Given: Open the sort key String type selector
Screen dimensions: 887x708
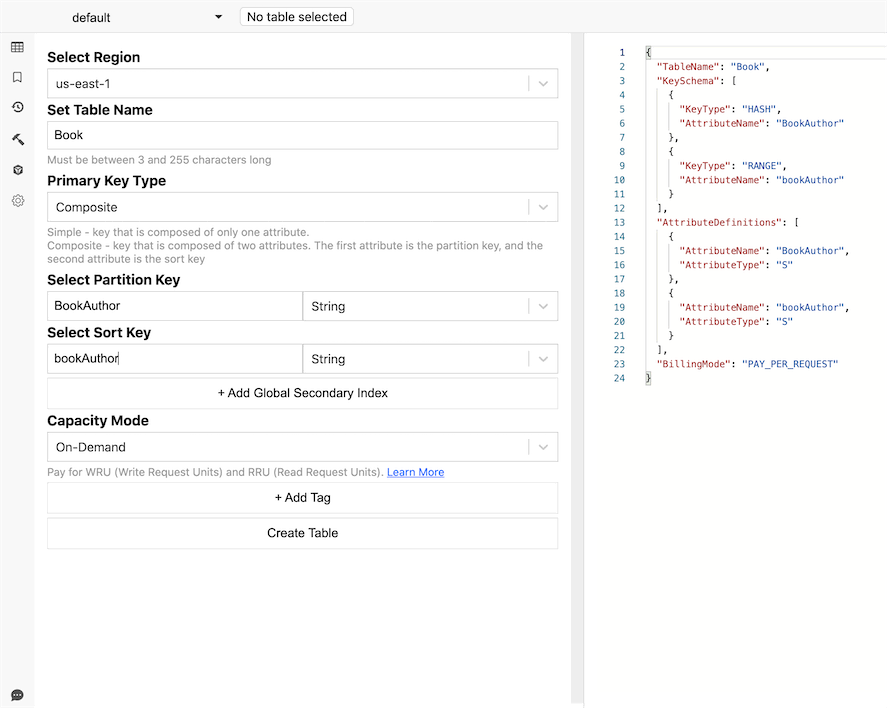Looking at the screenshot, I should (x=544, y=358).
